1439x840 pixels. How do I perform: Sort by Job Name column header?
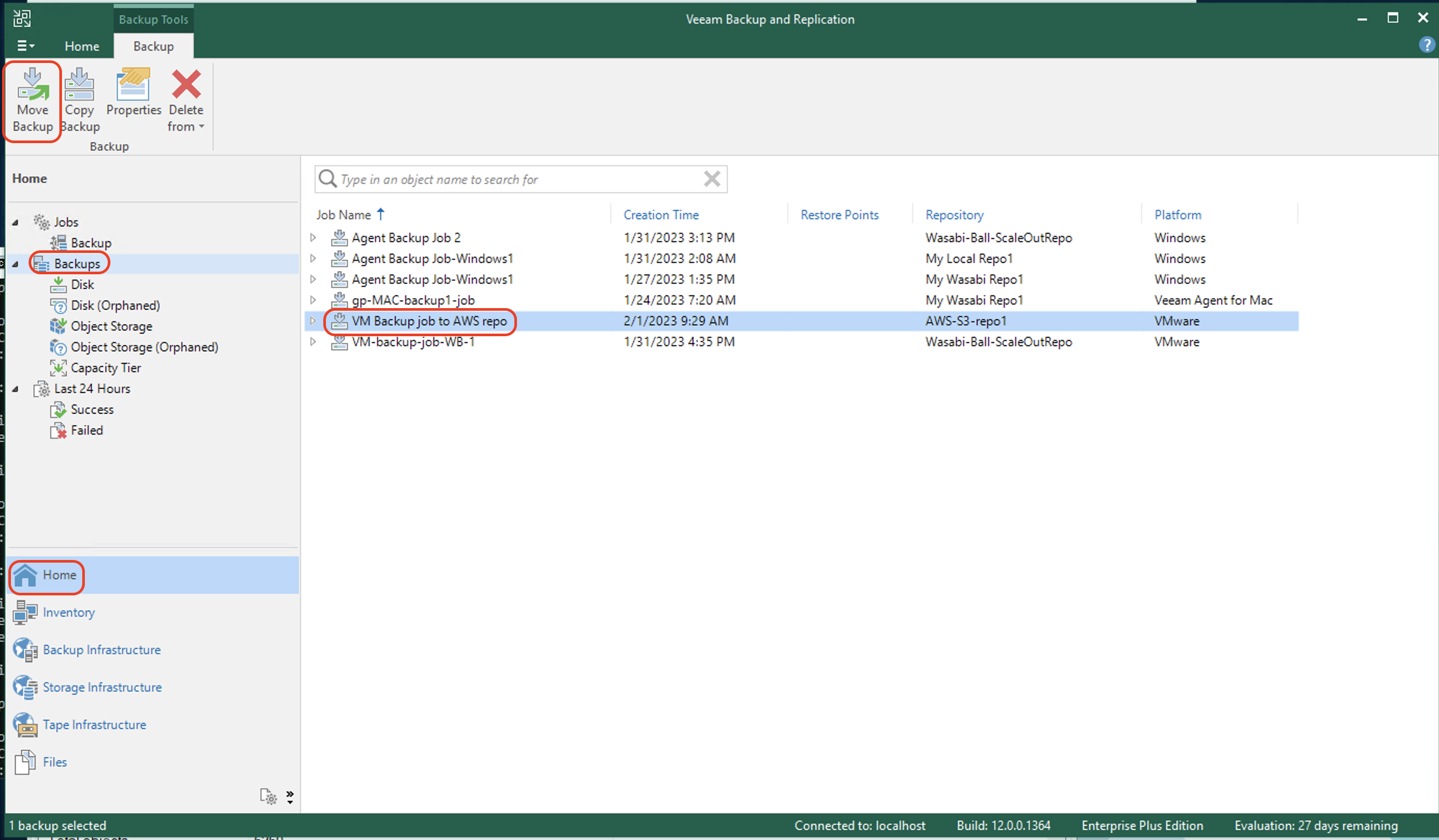(344, 214)
